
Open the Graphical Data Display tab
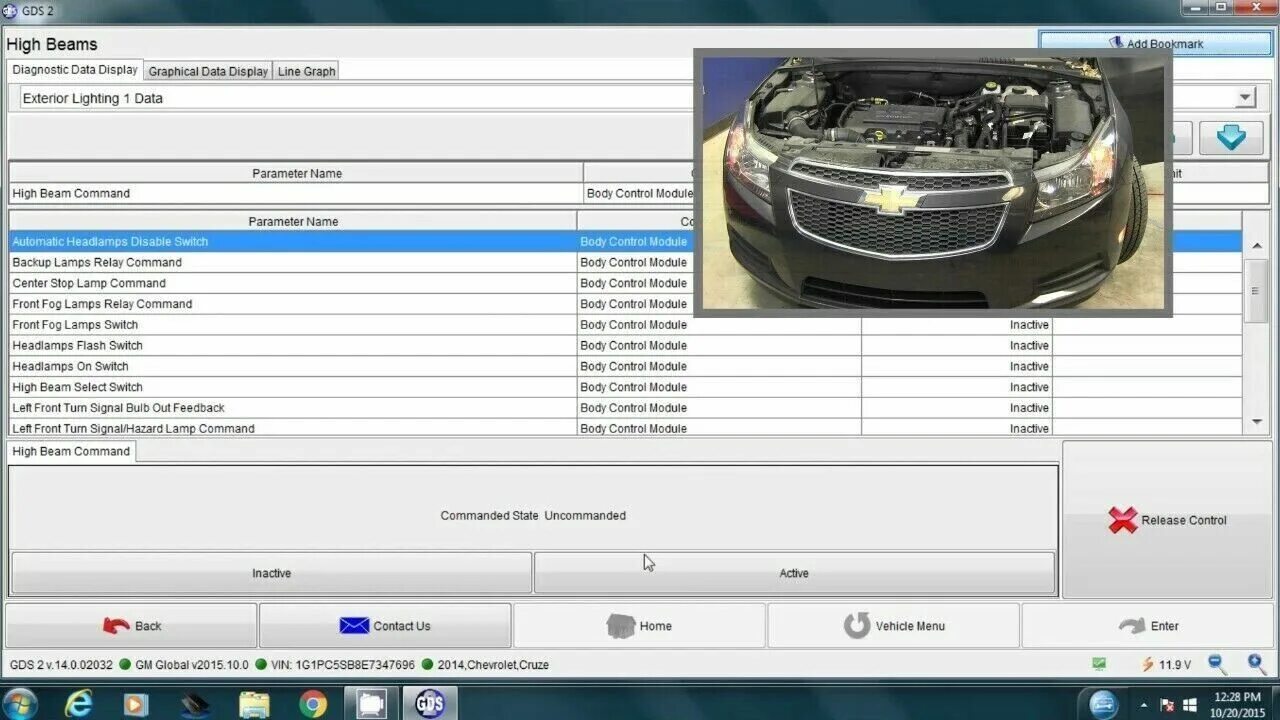(208, 71)
